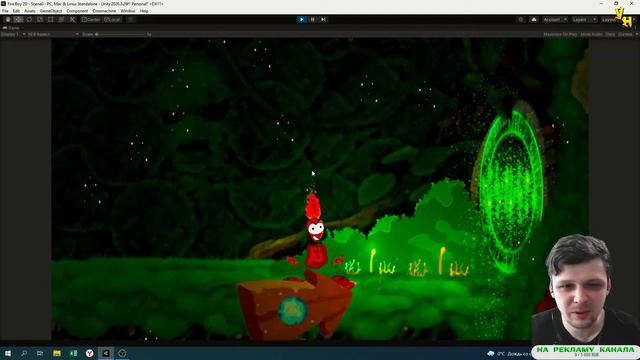Open the Windows Start menu

pos(8,353)
